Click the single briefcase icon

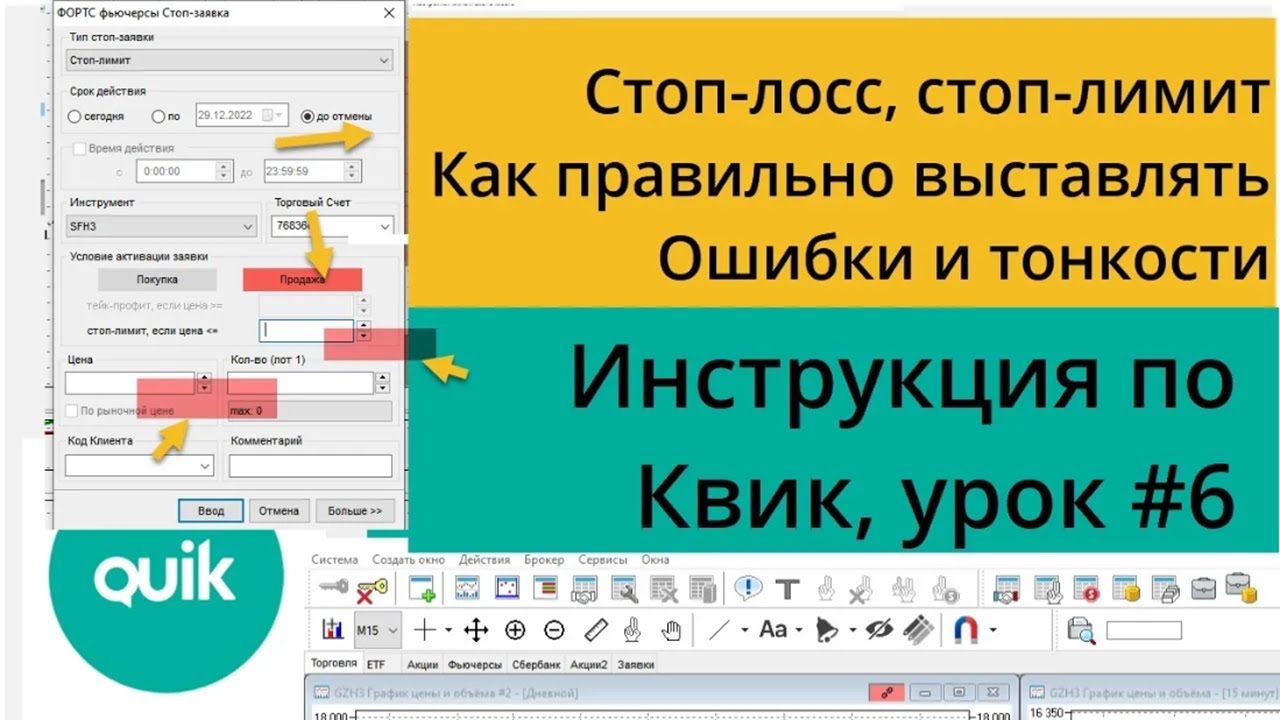pyautogui.click(x=1203, y=588)
